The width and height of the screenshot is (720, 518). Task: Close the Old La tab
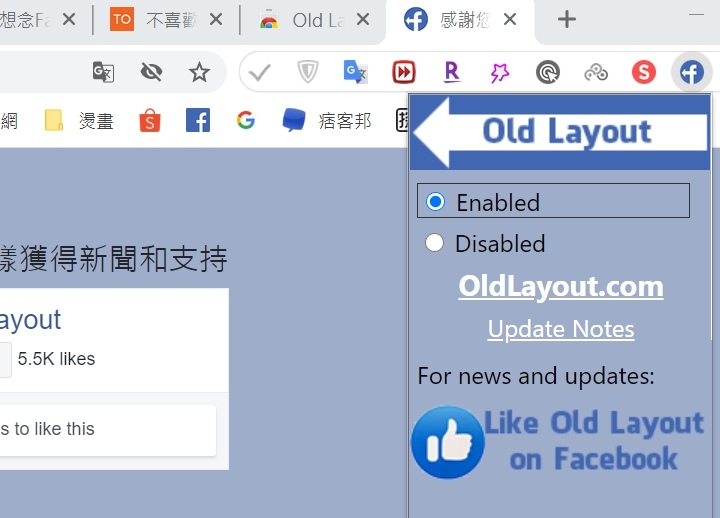coord(363,19)
